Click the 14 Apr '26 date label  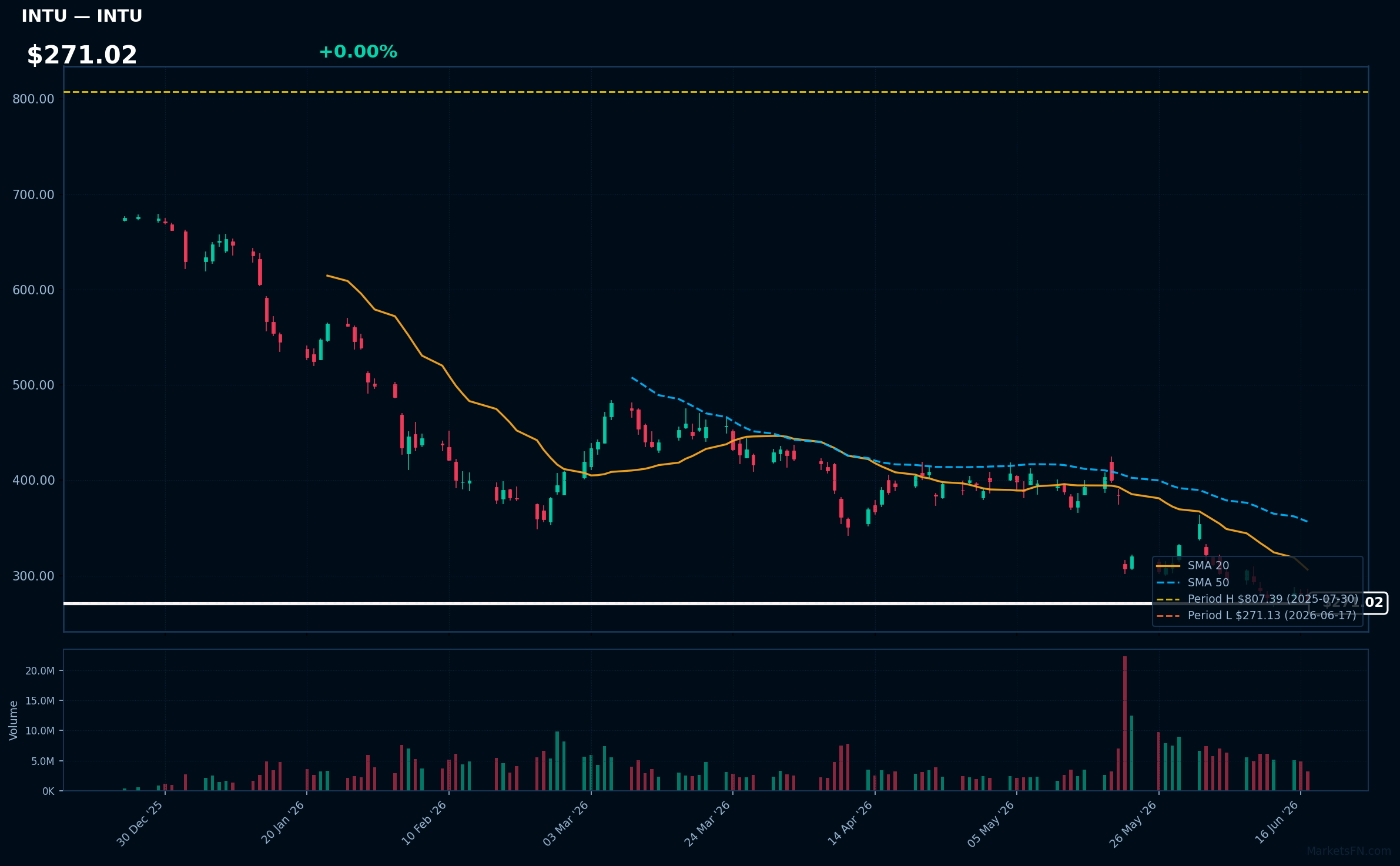click(x=850, y=823)
